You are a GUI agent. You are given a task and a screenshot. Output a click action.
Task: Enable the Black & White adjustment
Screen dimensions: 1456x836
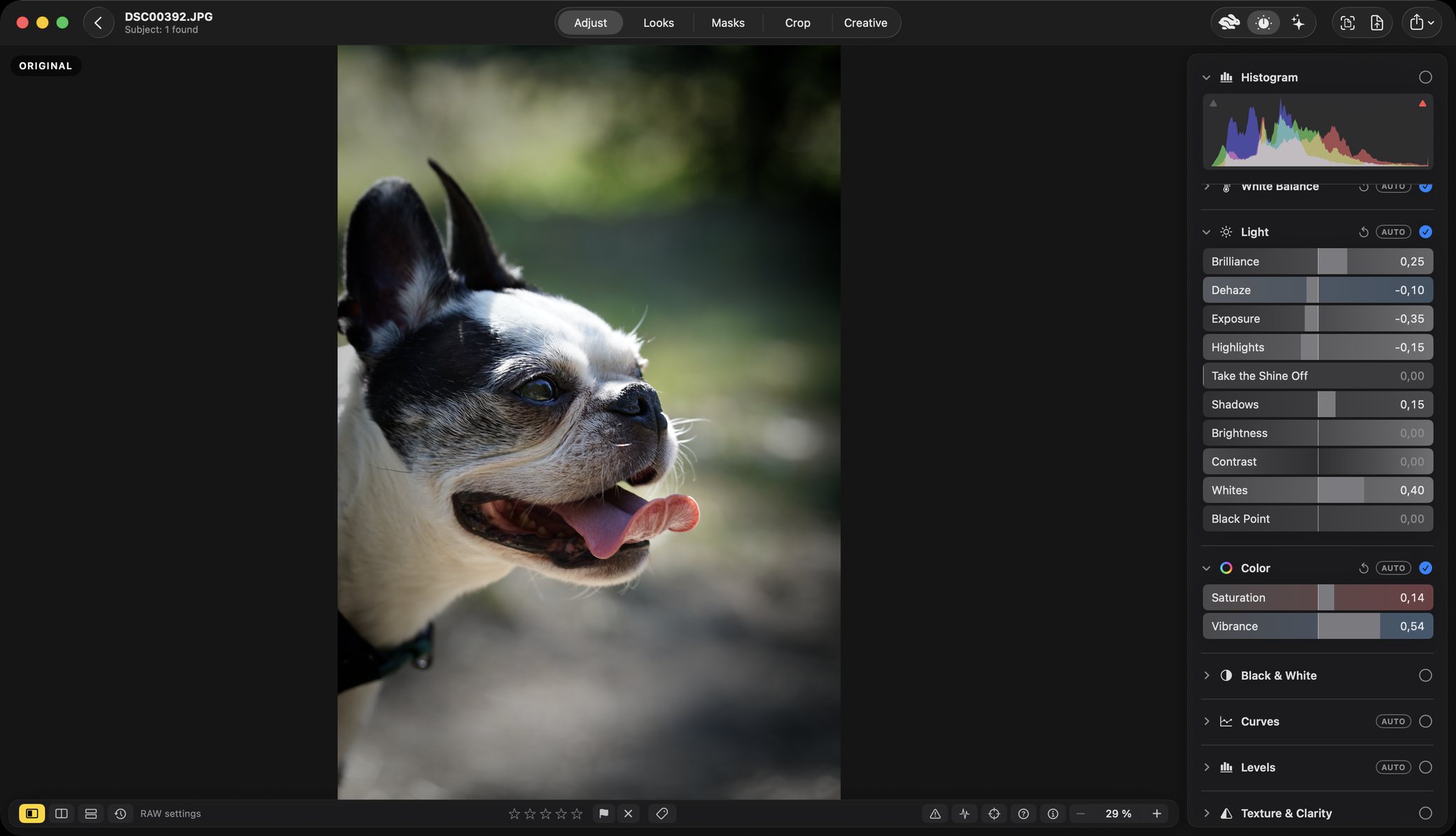pyautogui.click(x=1425, y=675)
